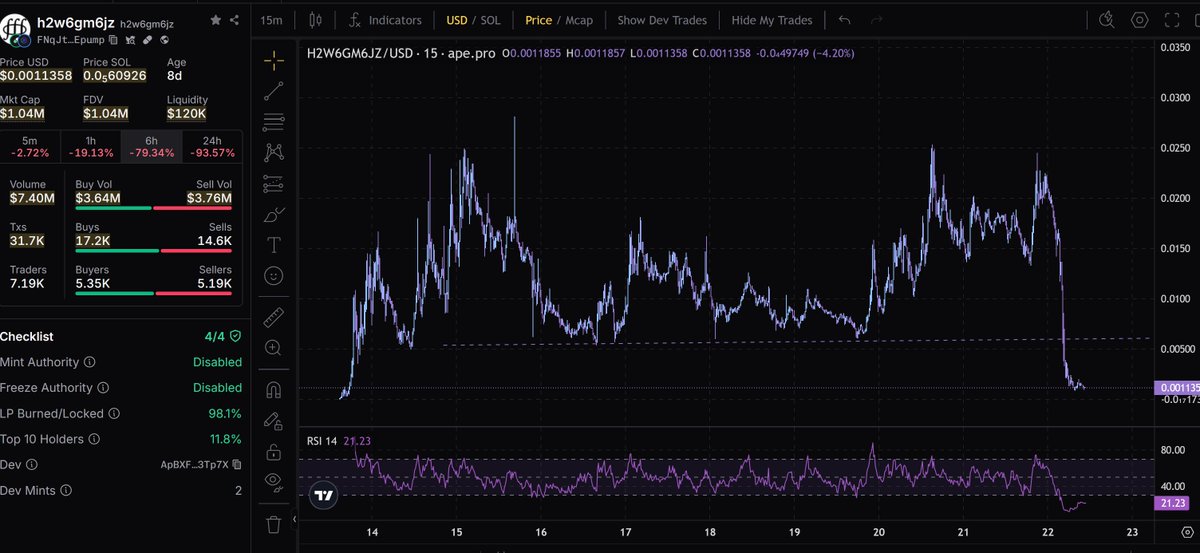
Task: Copy dev address ApBXF…3Tp7X
Action: pos(237,465)
